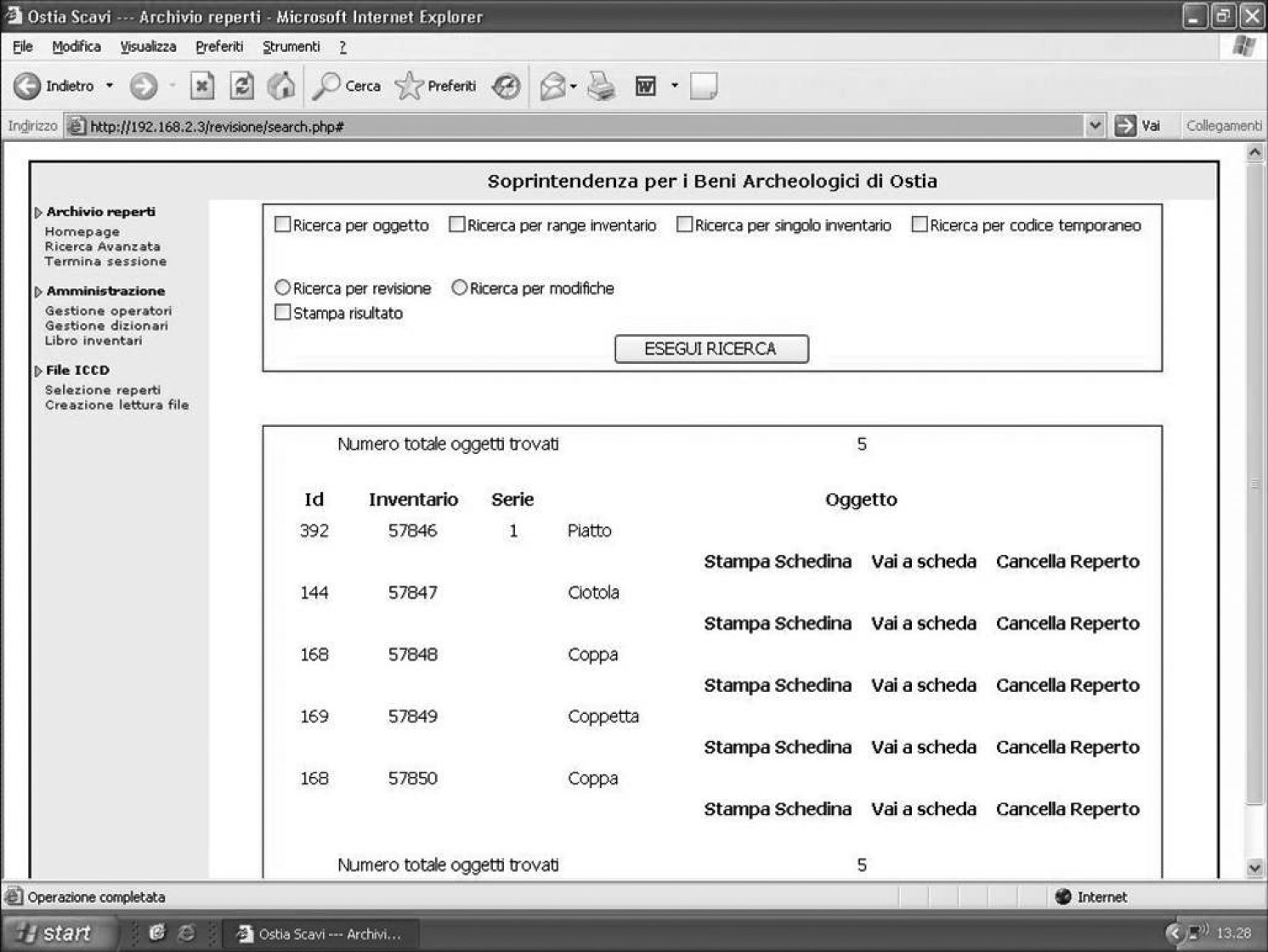Open Preferiti star toolbar icon
Viewport: 1268px width, 952px height.
(x=409, y=86)
